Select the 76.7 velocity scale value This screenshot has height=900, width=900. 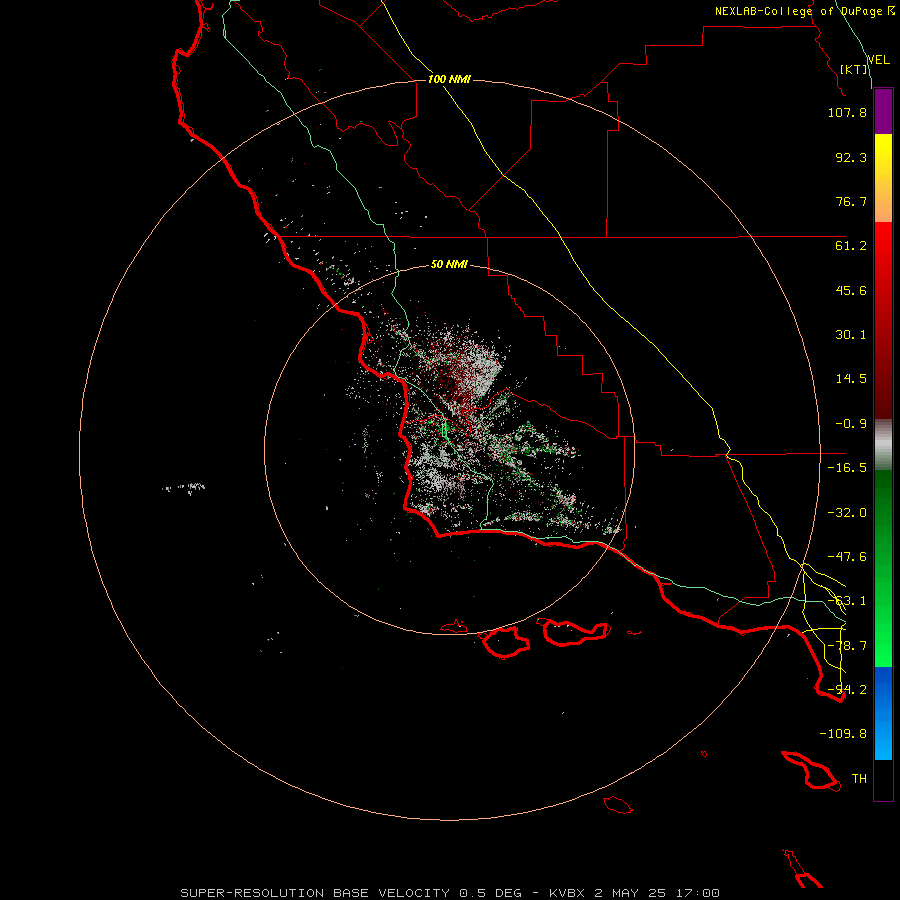(x=851, y=201)
